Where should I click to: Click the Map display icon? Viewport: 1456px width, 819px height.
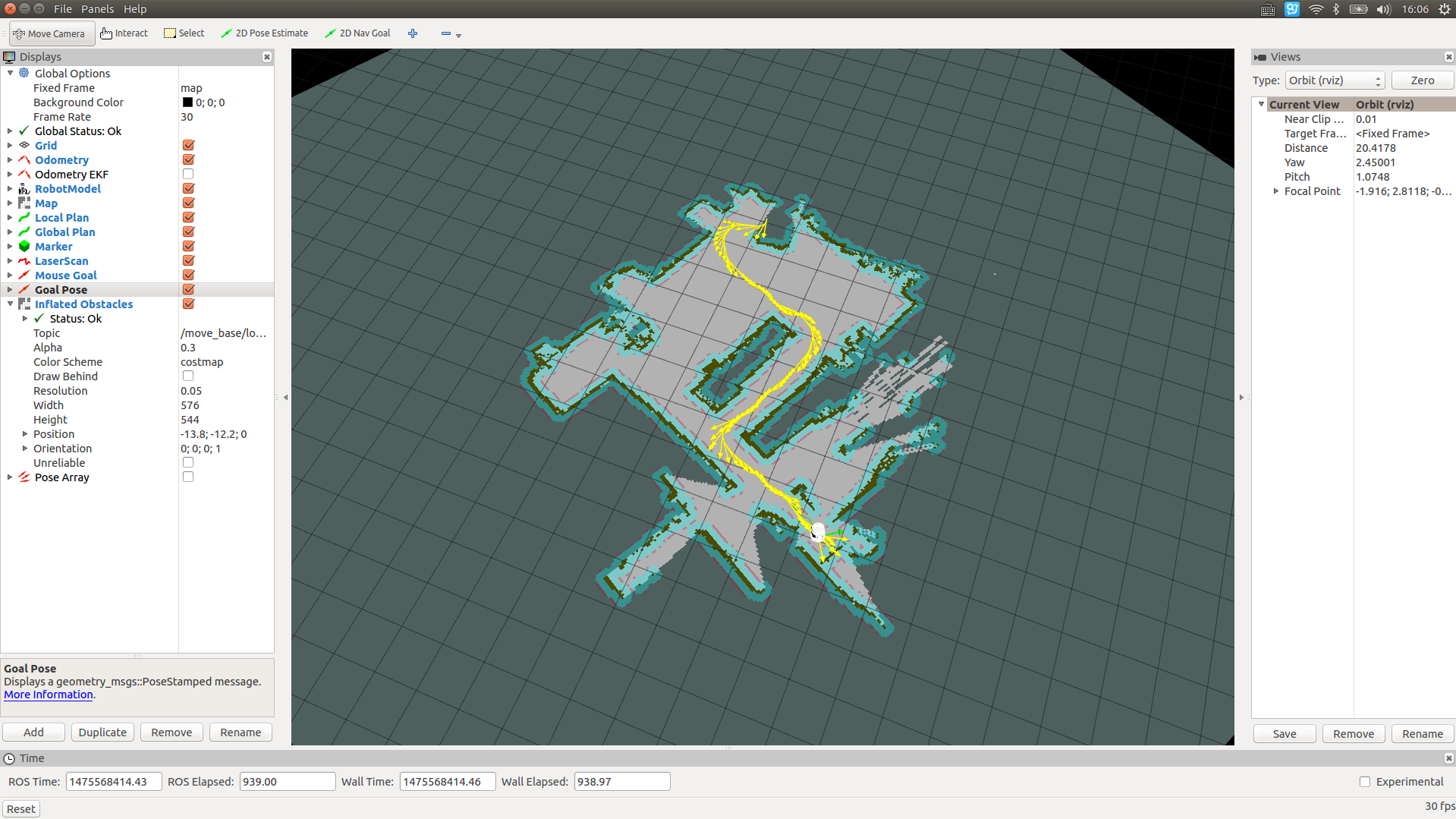[x=24, y=203]
